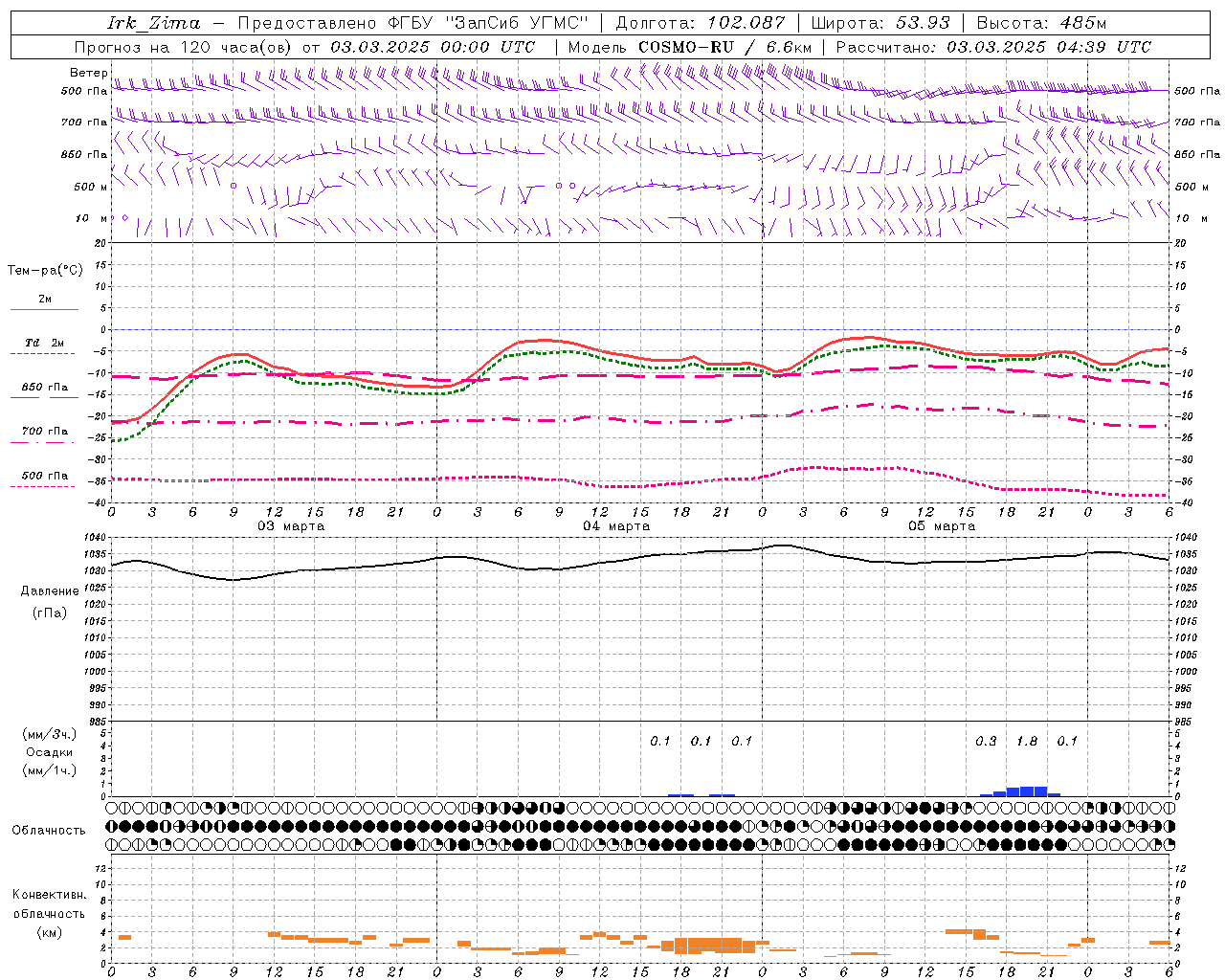1225x980 pixels.
Task: Click the "Td 2м" dew point legend label
Action: (44, 343)
